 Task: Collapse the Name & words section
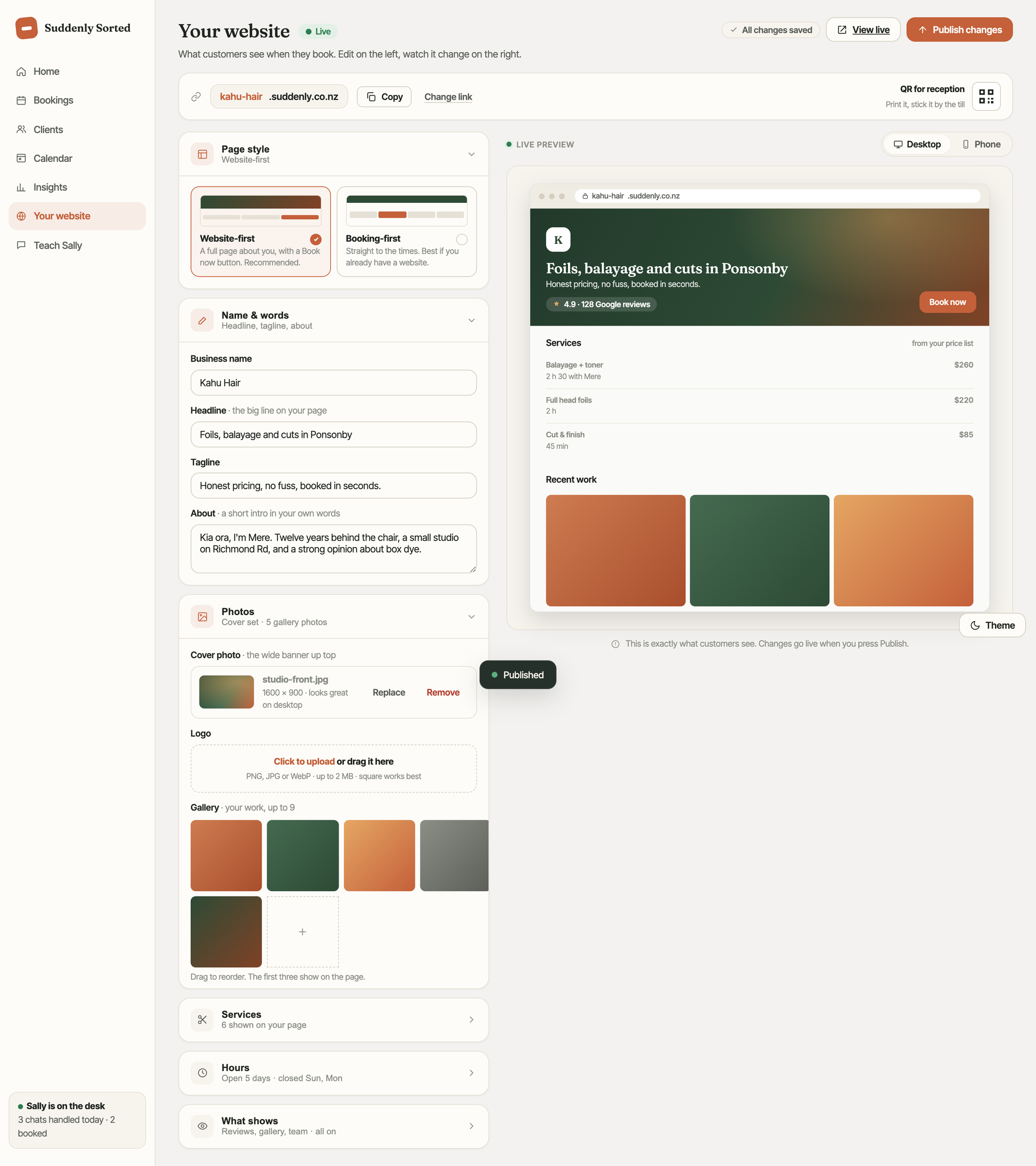click(x=471, y=321)
